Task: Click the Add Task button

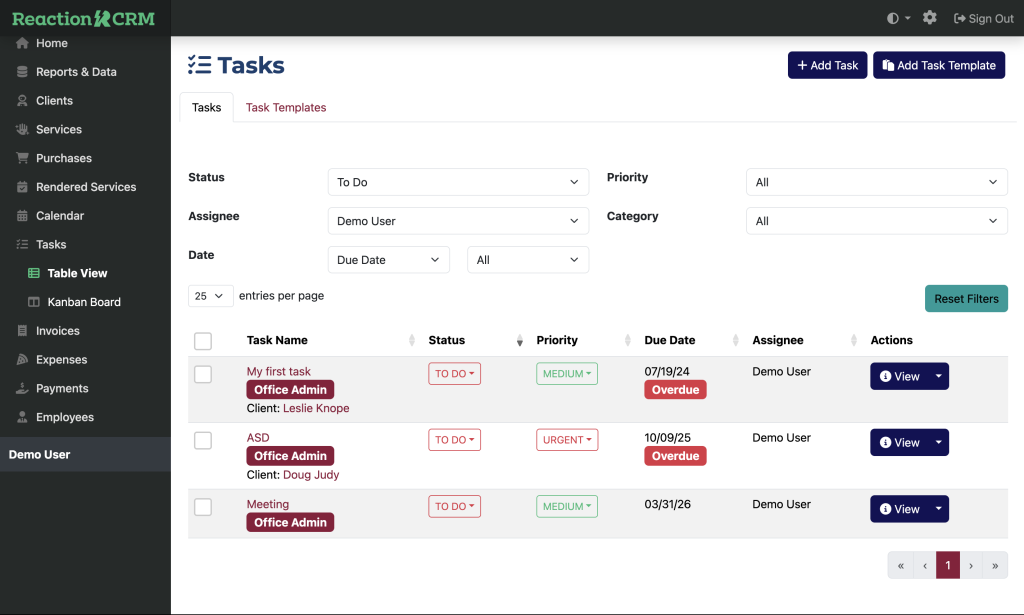Action: pyautogui.click(x=827, y=65)
